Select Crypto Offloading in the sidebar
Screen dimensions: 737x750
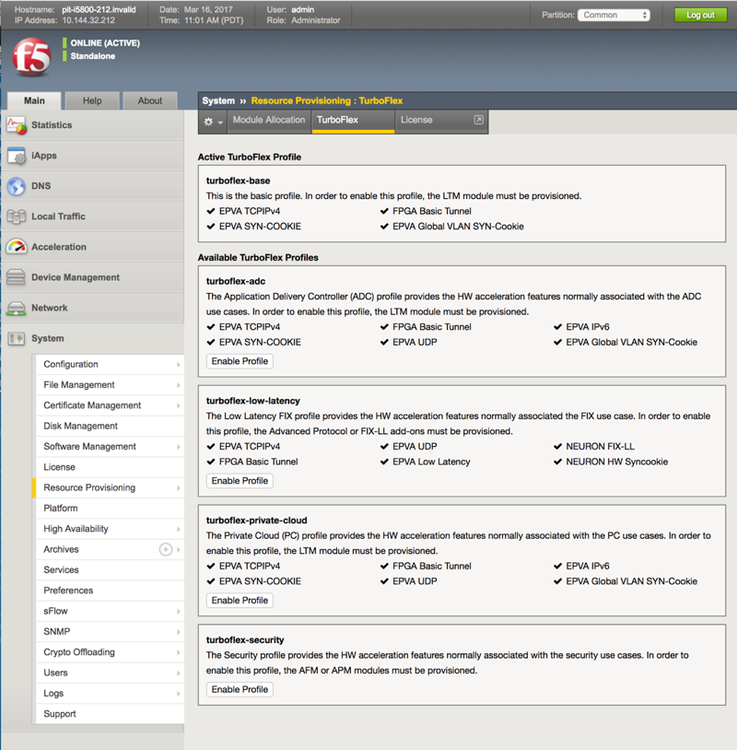tap(79, 652)
